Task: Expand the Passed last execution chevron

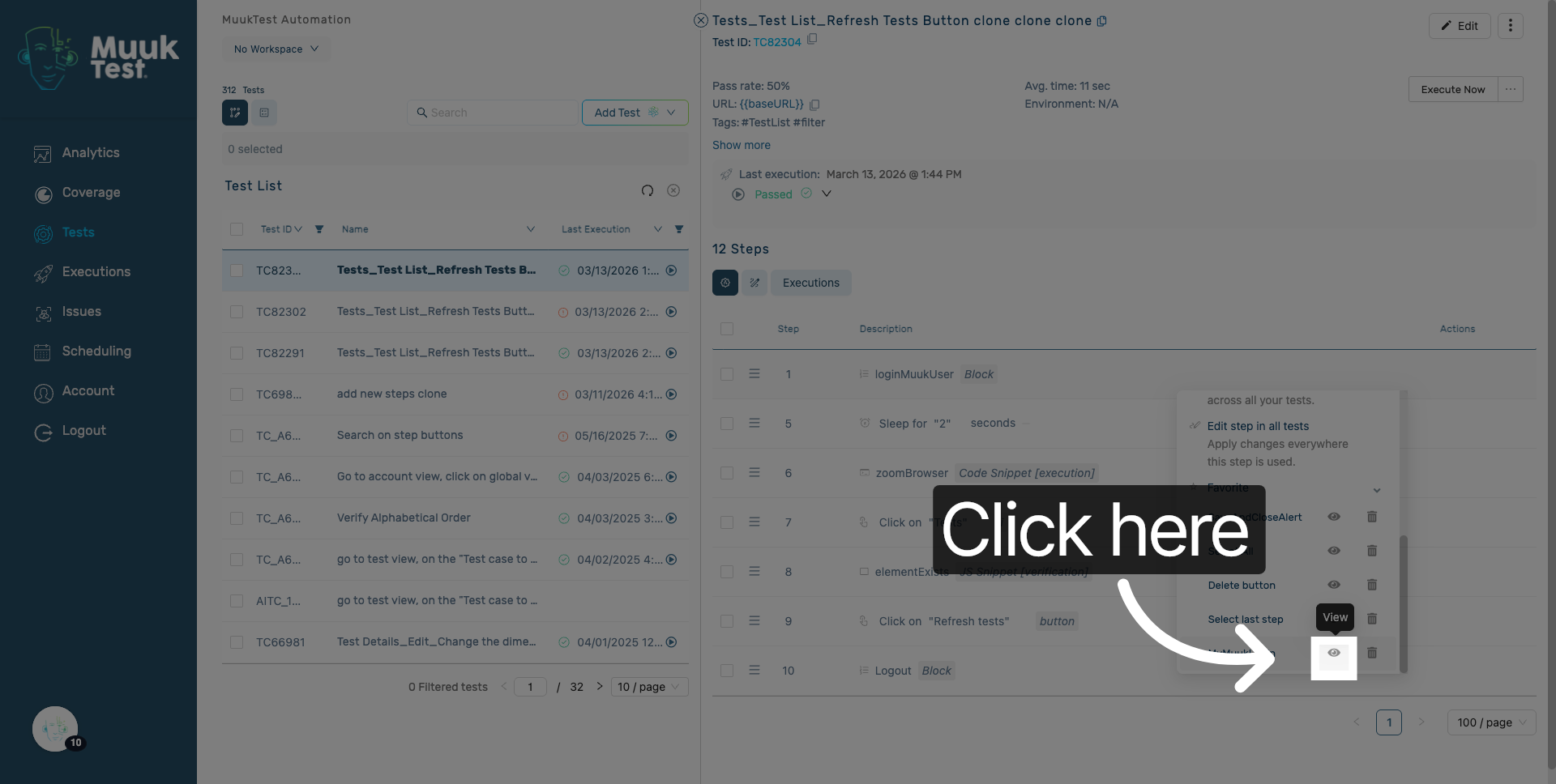Action: point(827,194)
